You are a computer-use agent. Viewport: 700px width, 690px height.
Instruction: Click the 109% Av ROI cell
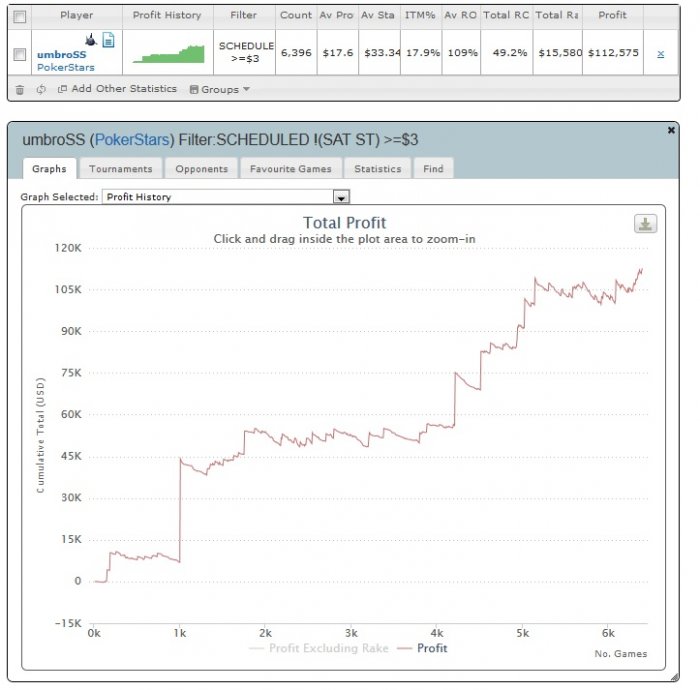[x=461, y=53]
